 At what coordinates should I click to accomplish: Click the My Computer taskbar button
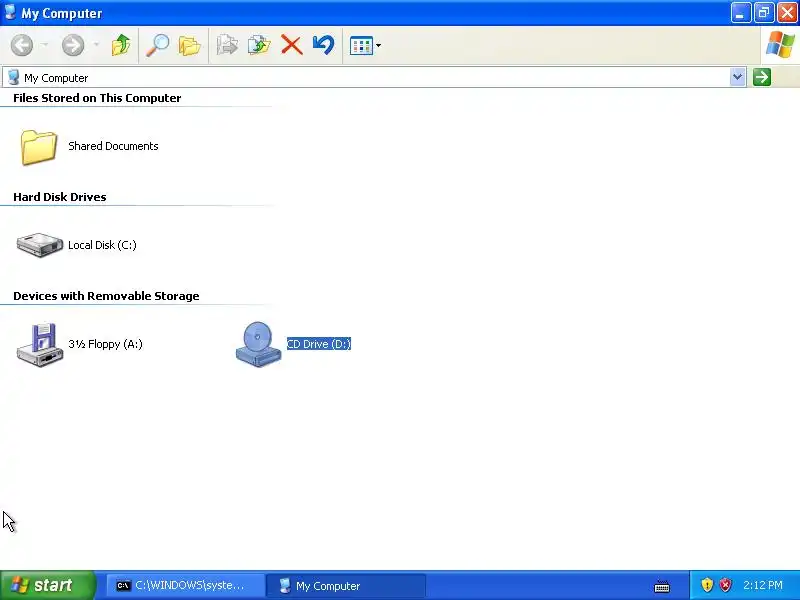pos(346,586)
